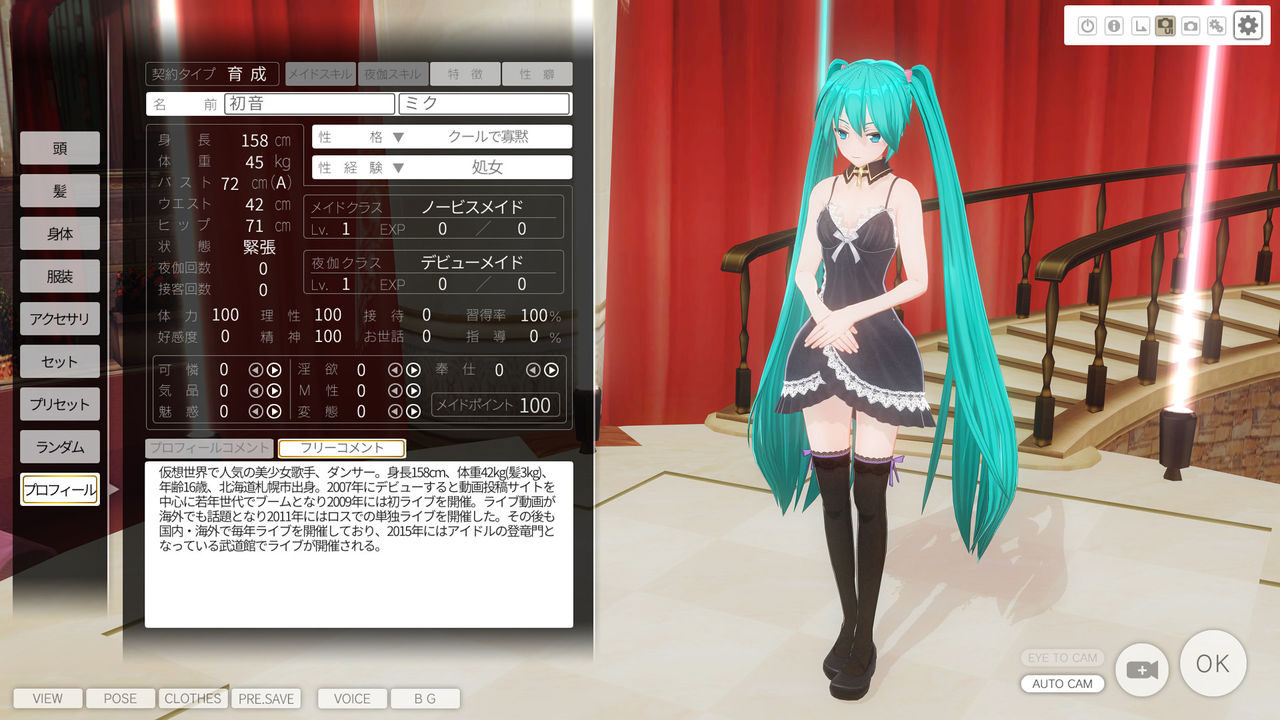Viewport: 1280px width, 720px height.
Task: Open the プリセット category
Action: 60,404
